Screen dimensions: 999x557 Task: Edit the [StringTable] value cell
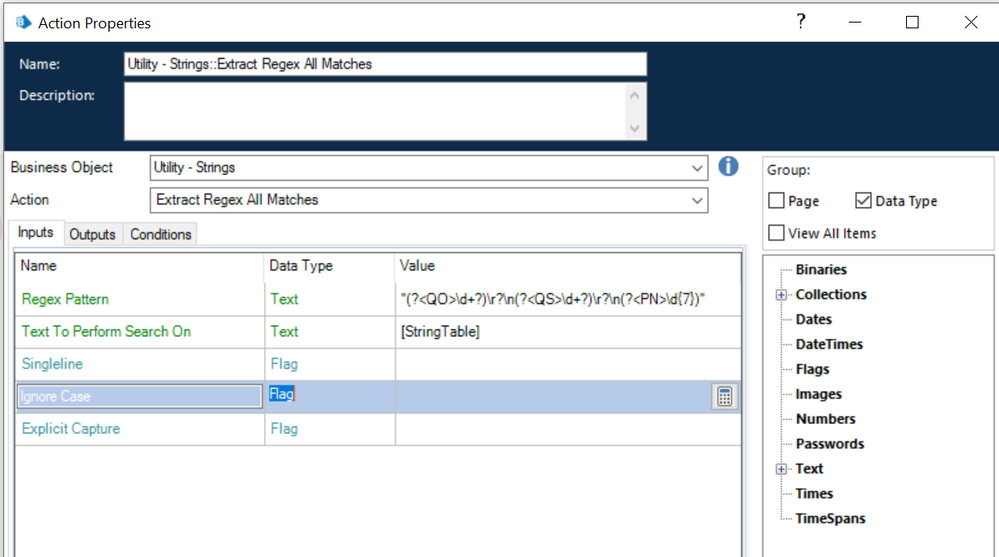[568, 331]
